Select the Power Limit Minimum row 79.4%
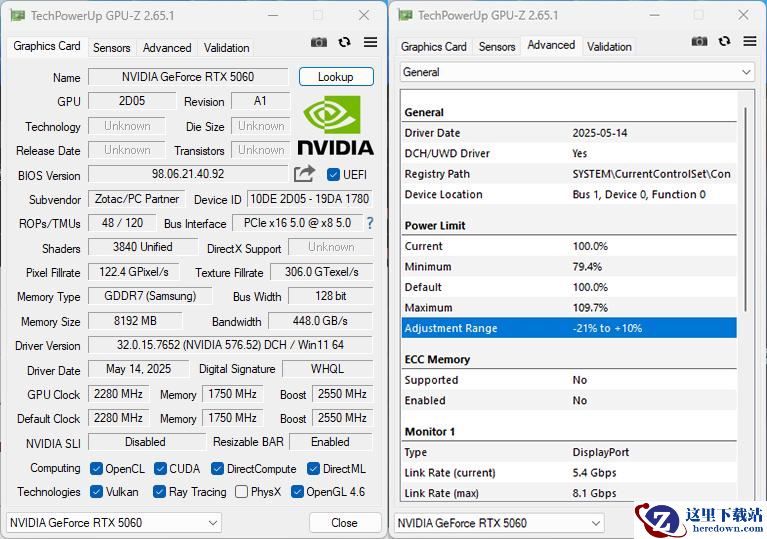This screenshot has width=767, height=539. pyautogui.click(x=569, y=267)
